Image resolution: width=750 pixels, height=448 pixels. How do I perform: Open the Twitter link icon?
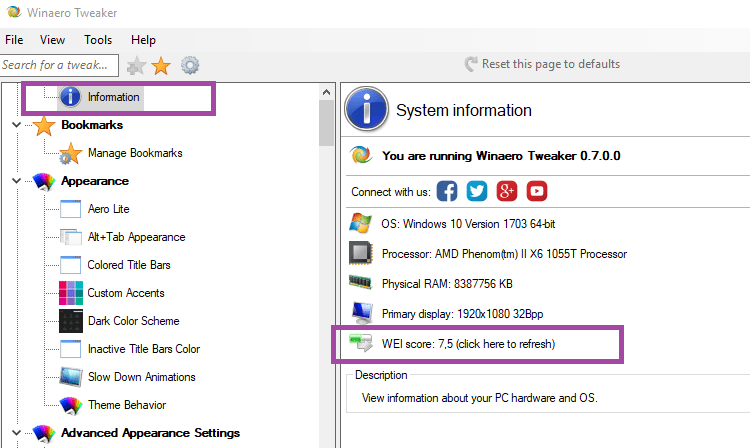coord(477,191)
